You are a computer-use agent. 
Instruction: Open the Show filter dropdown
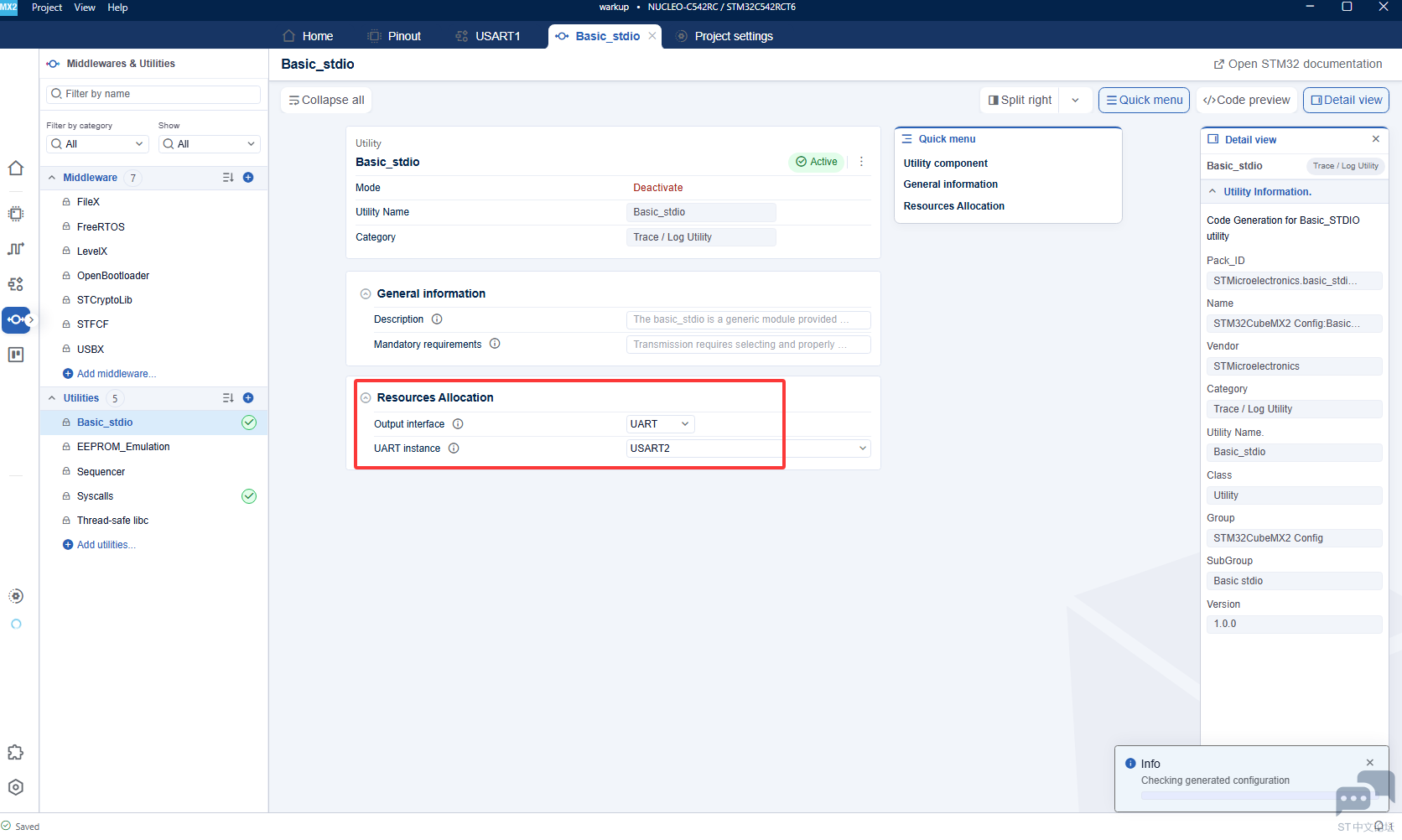click(x=210, y=144)
